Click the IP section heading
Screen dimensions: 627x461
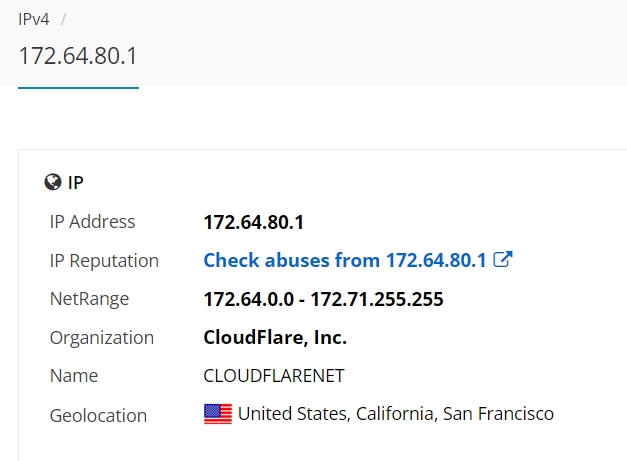[x=76, y=183]
